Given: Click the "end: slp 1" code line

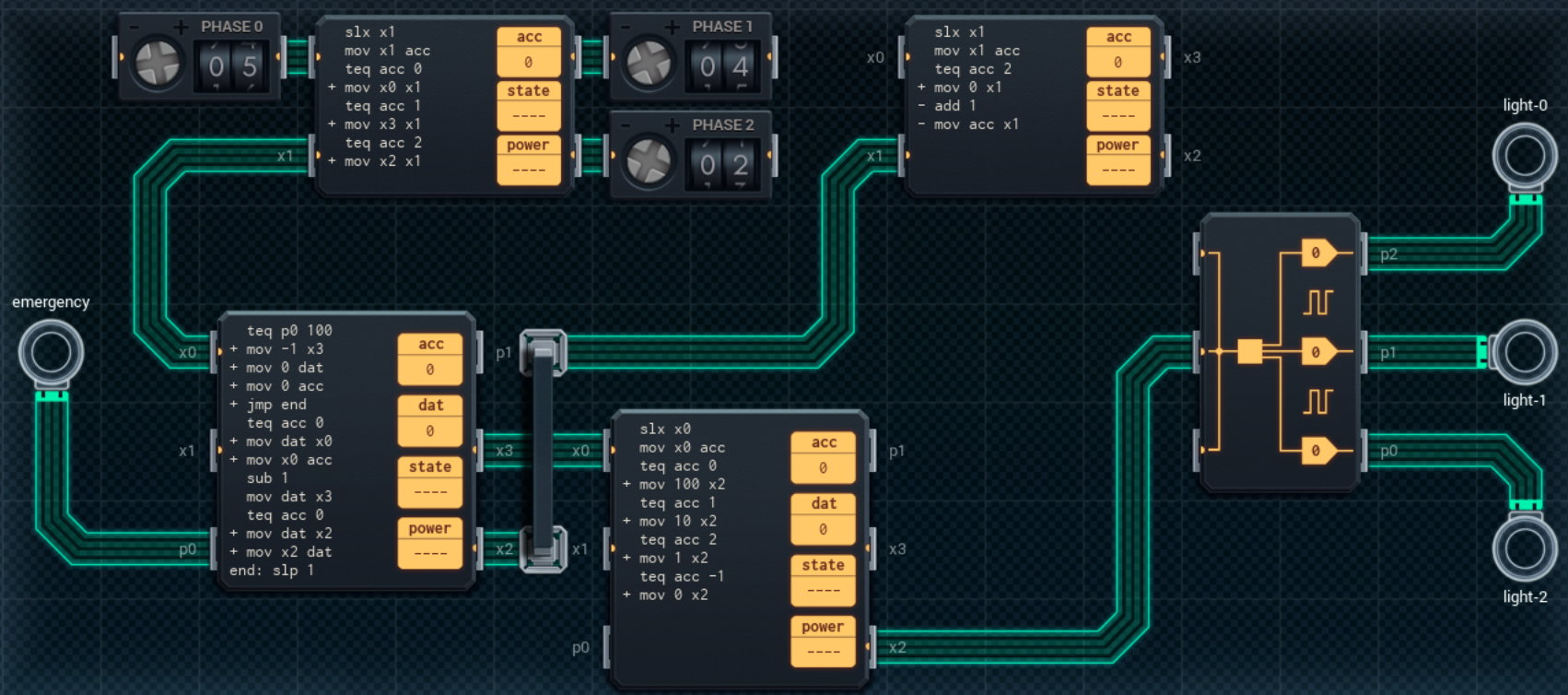Looking at the screenshot, I should (272, 571).
